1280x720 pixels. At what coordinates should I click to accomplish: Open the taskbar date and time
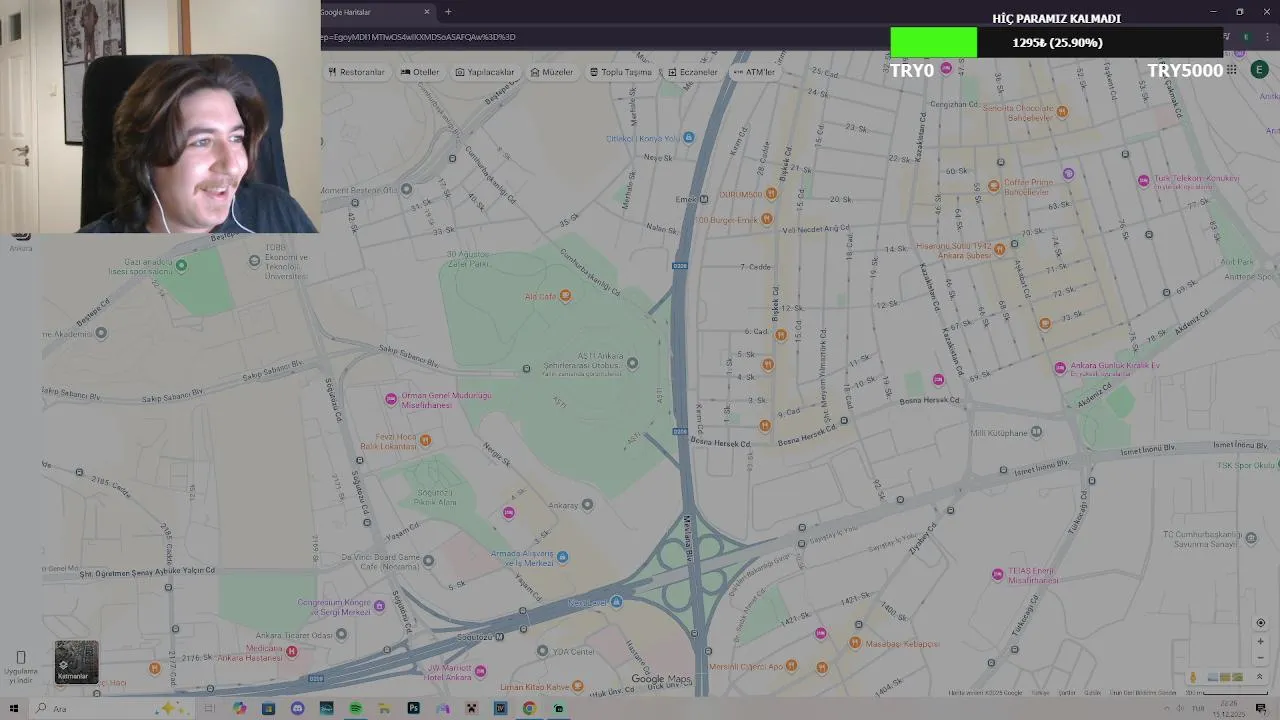click(1227, 708)
